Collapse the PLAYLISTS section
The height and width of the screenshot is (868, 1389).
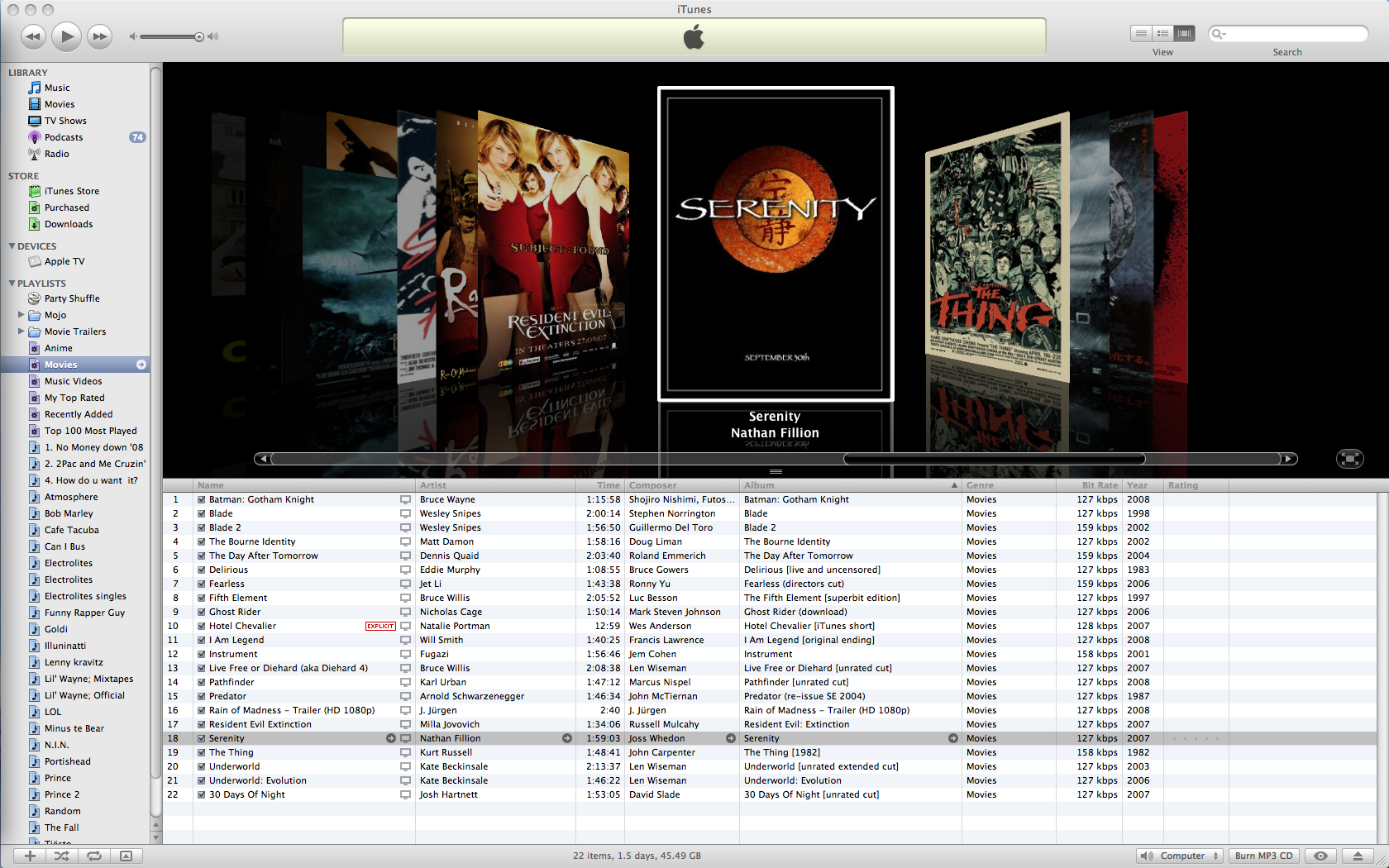[x=12, y=284]
